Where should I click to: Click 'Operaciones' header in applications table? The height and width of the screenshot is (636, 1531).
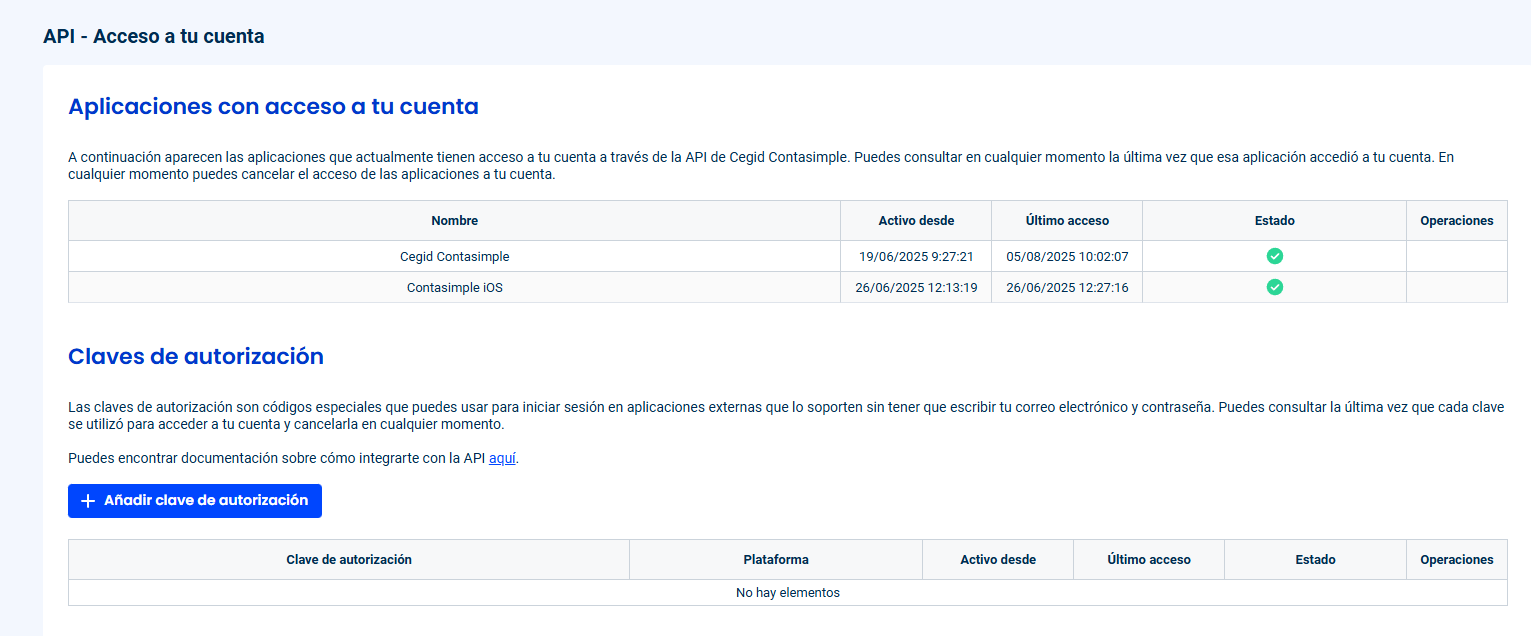pos(1457,221)
